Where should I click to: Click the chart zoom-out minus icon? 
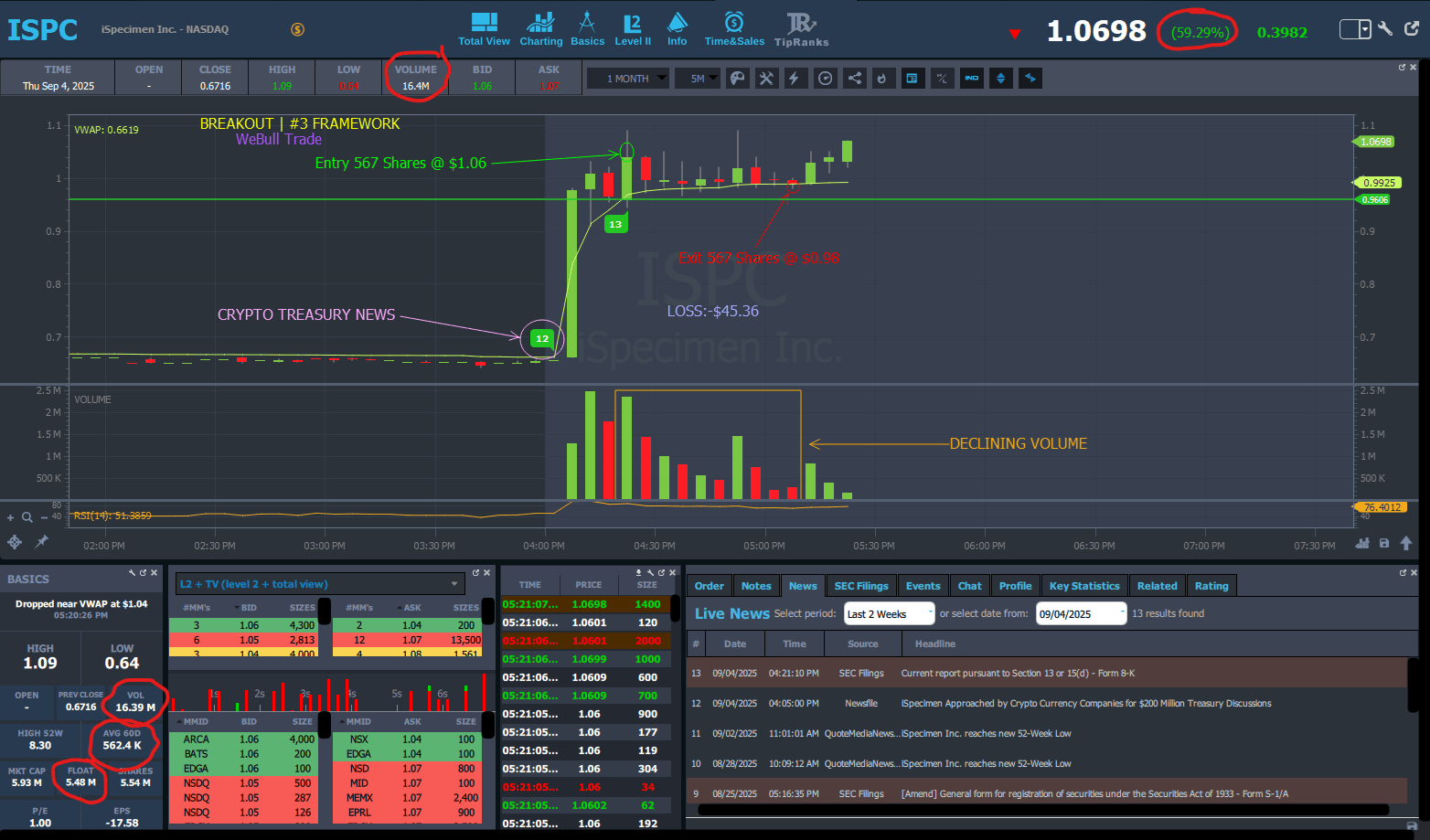pos(43,517)
